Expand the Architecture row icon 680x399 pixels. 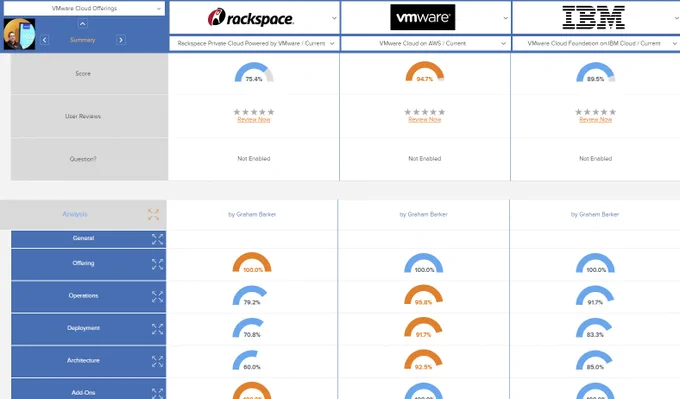pos(157,361)
